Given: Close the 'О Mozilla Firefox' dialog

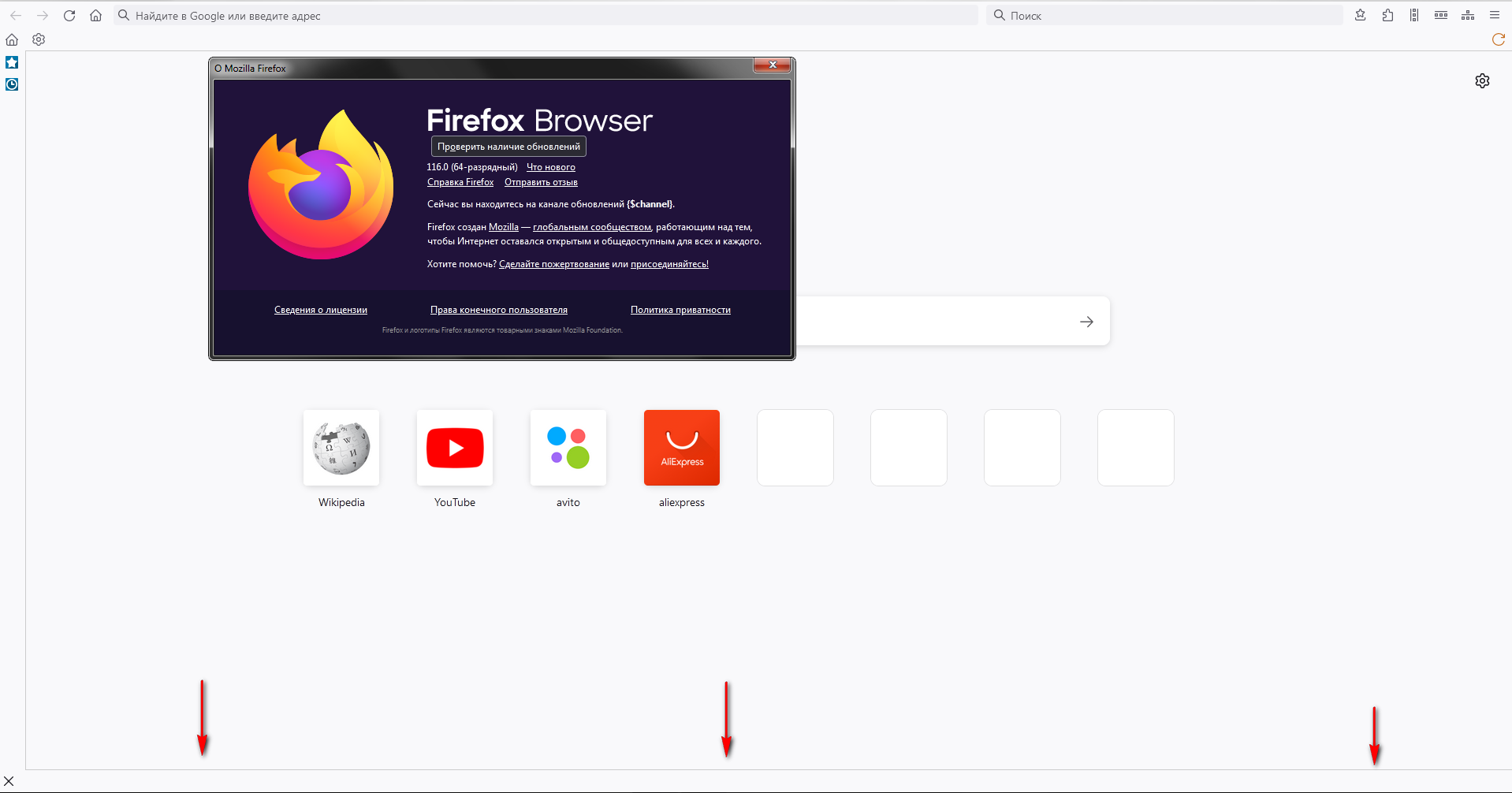Looking at the screenshot, I should coord(772,65).
